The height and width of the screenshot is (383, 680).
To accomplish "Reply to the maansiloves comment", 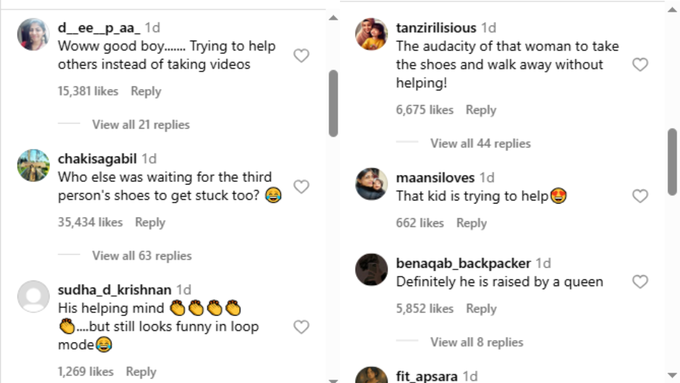I will (471, 223).
